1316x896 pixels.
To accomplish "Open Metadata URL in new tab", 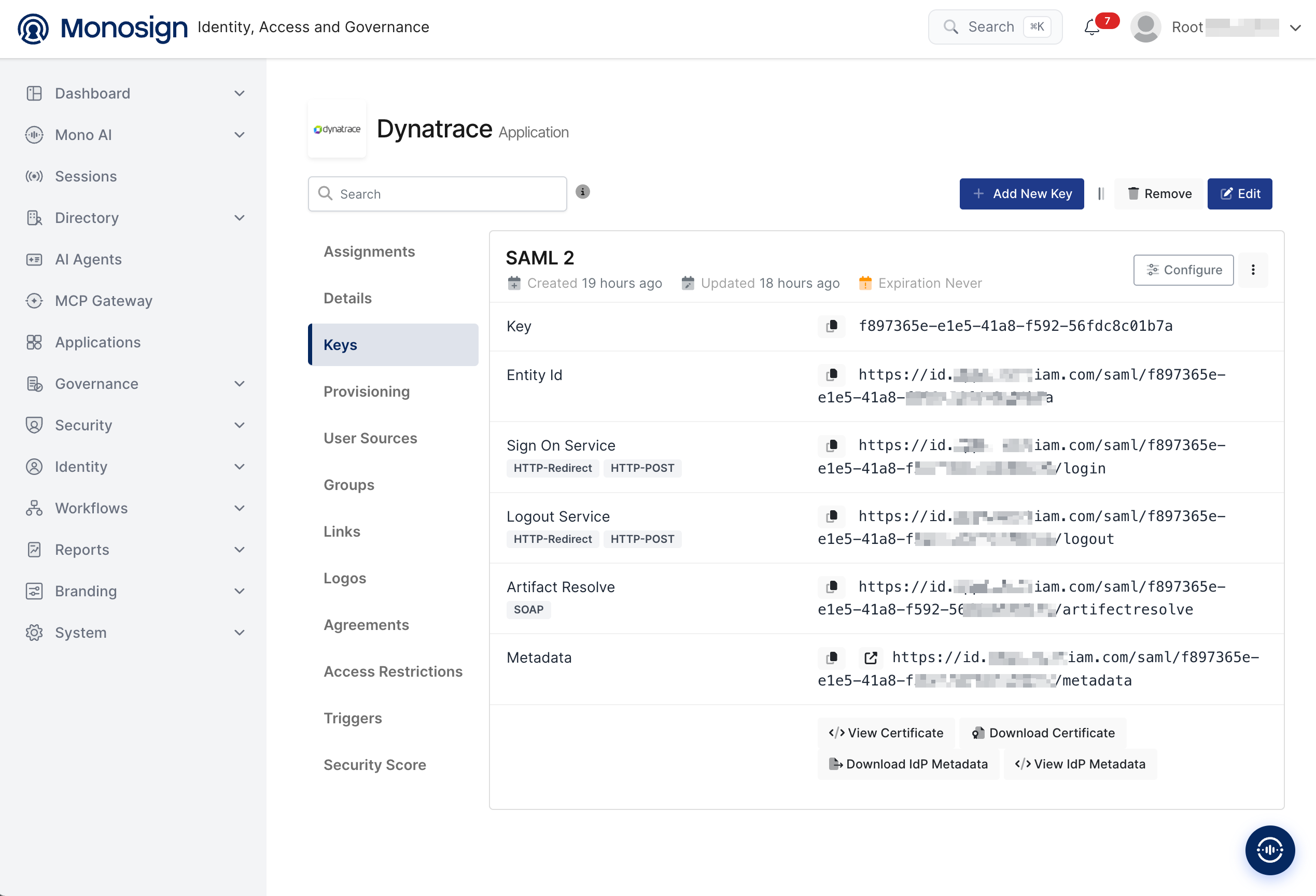I will pyautogui.click(x=871, y=657).
